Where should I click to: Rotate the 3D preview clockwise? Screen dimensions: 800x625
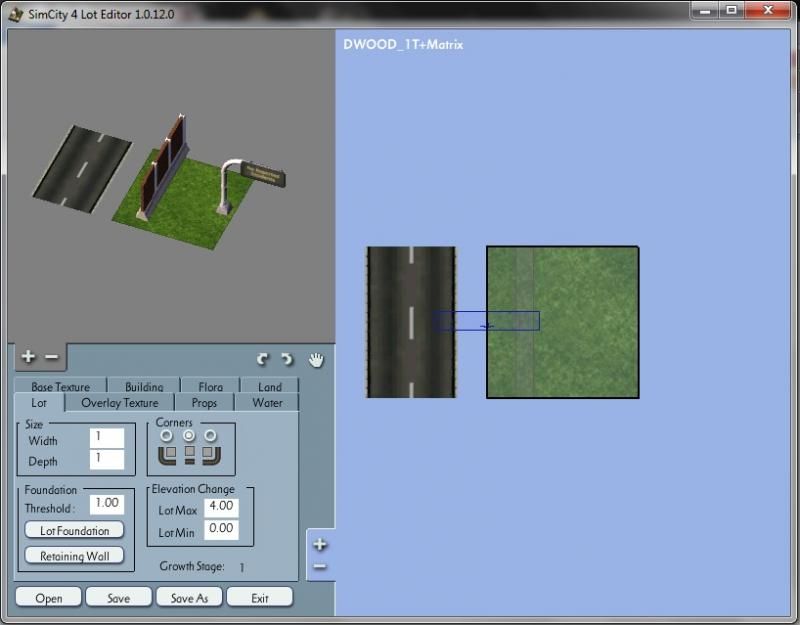tap(287, 360)
